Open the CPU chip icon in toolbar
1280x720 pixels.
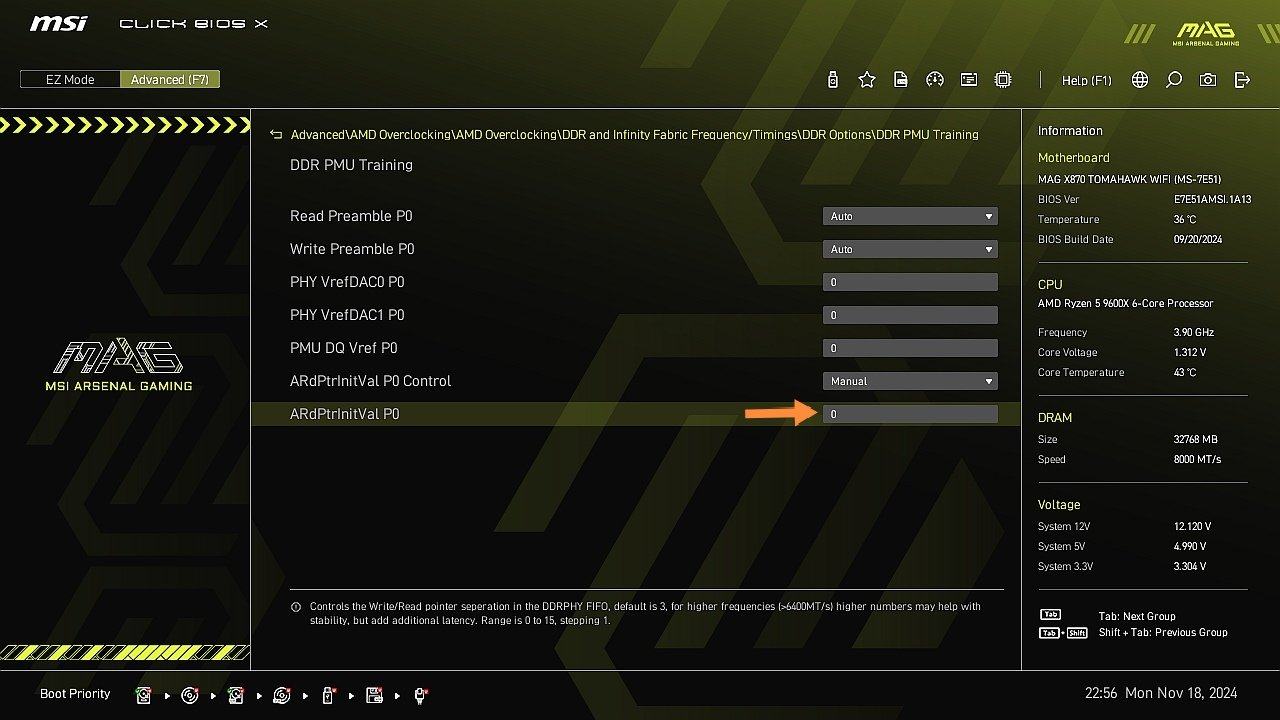(x=1003, y=80)
